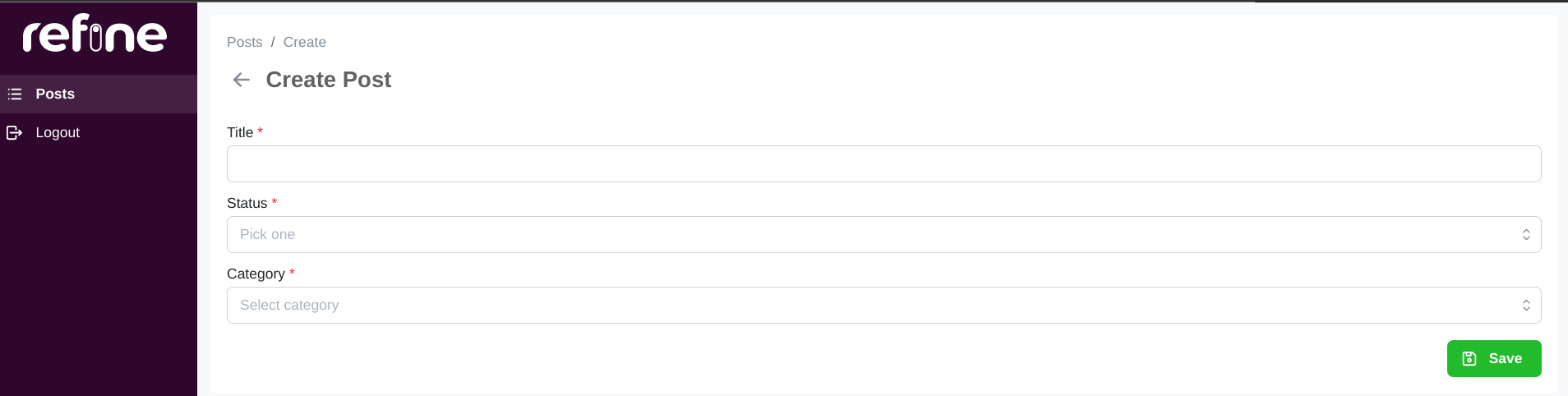Click the refine logo in sidebar
Screen dimensions: 1568x396
[95, 34]
